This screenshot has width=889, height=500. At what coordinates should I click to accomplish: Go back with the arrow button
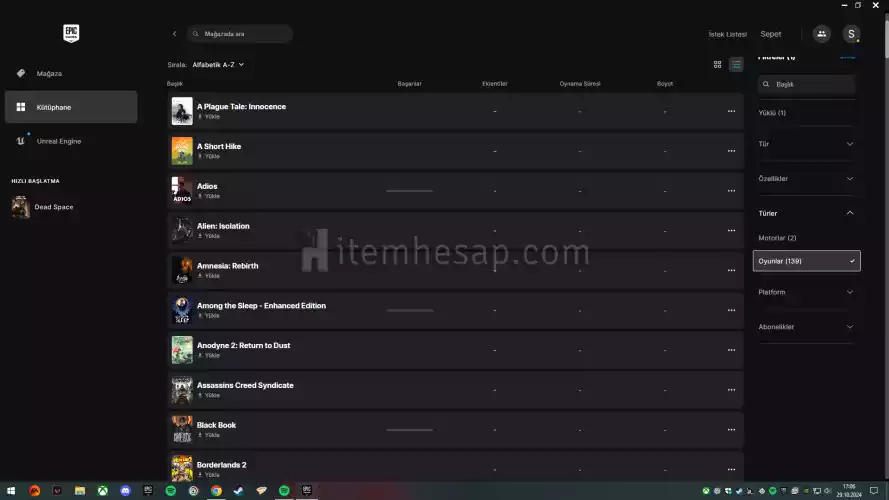coord(174,34)
